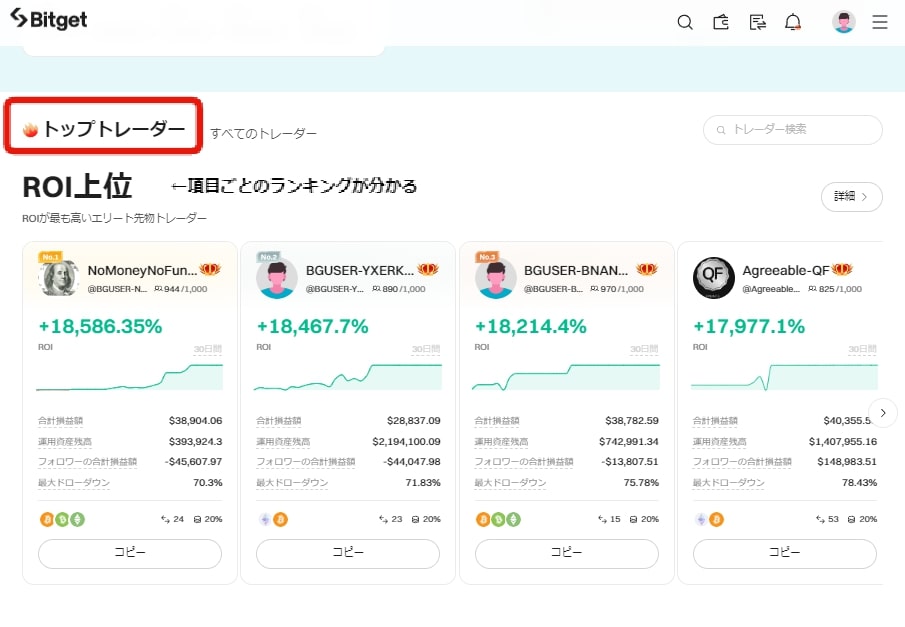
Task: Click ROI value +17,977.1%
Action: click(749, 326)
